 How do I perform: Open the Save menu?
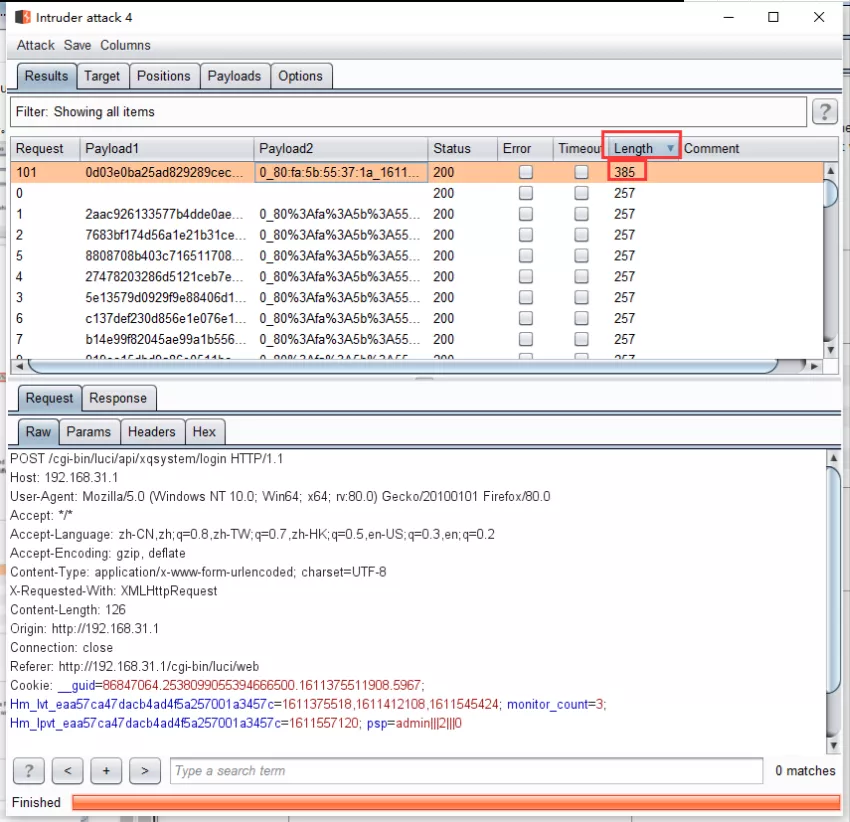(77, 46)
